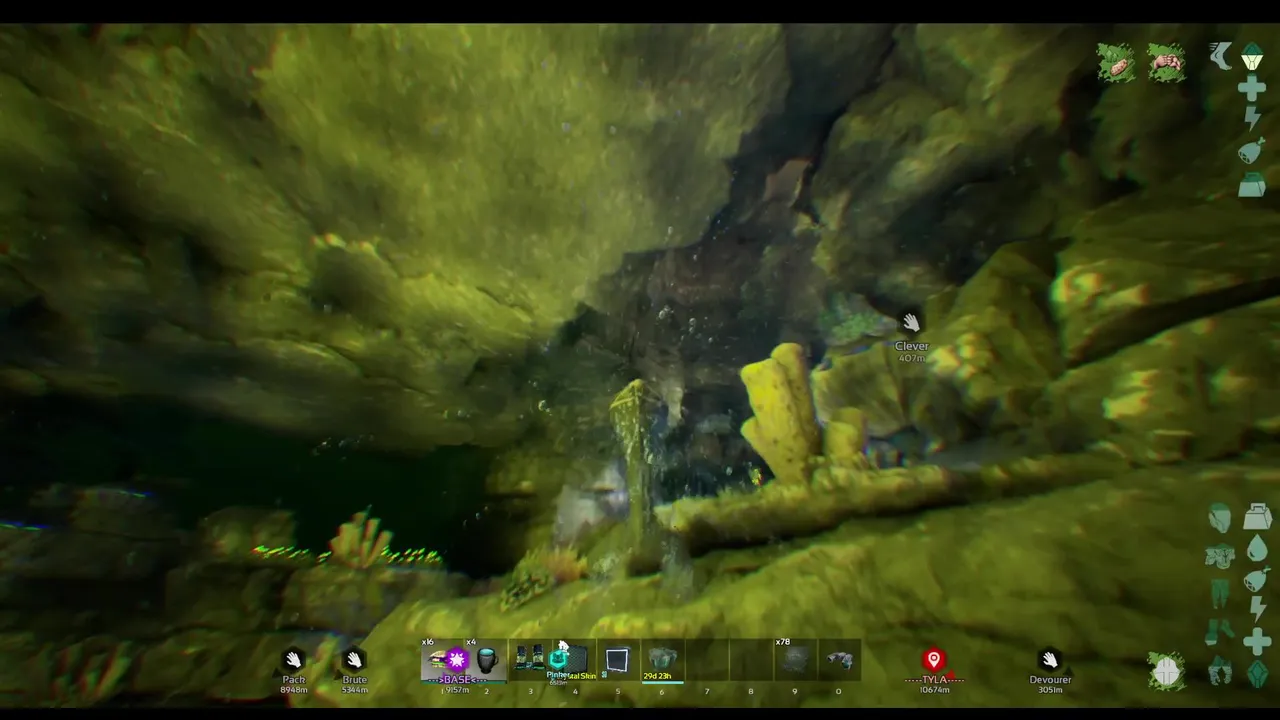Click the leggings armor slot icon
Image resolution: width=1280 pixels, height=720 pixels.
click(1219, 594)
